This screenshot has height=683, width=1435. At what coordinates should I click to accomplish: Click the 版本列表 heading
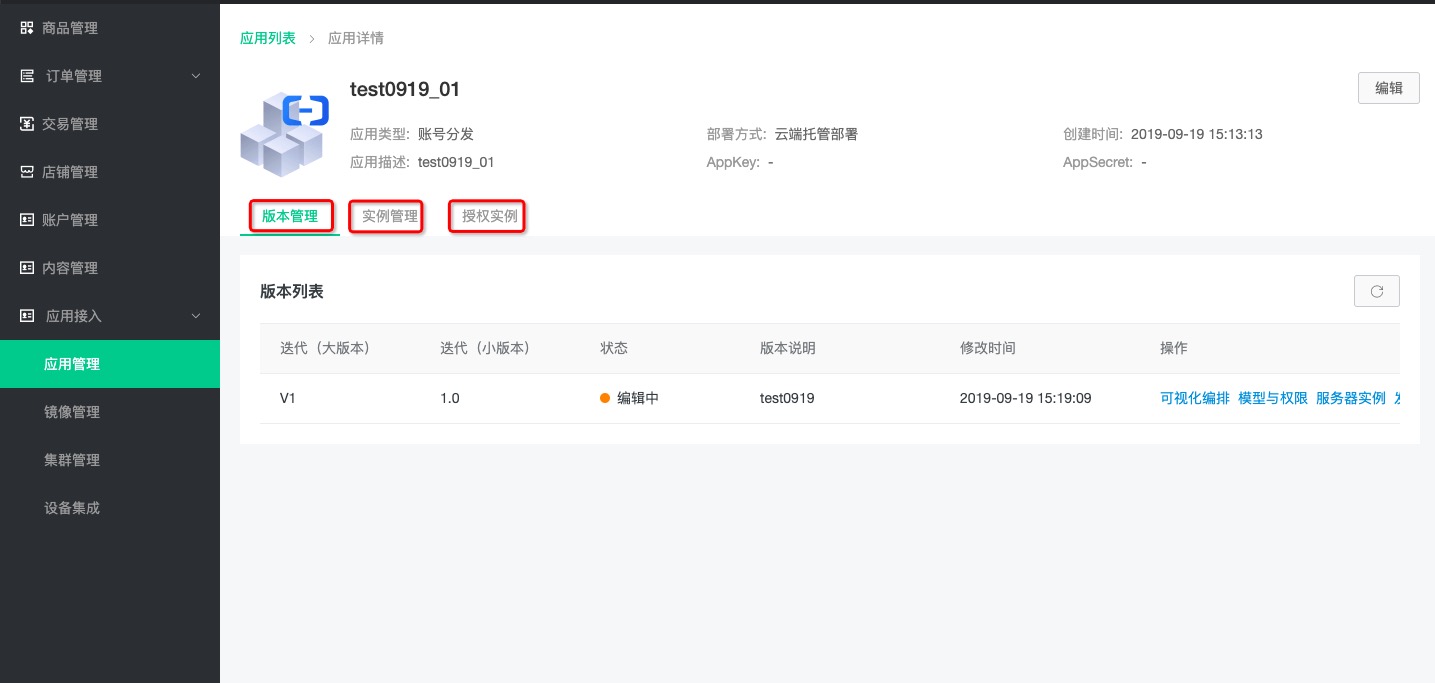point(292,291)
